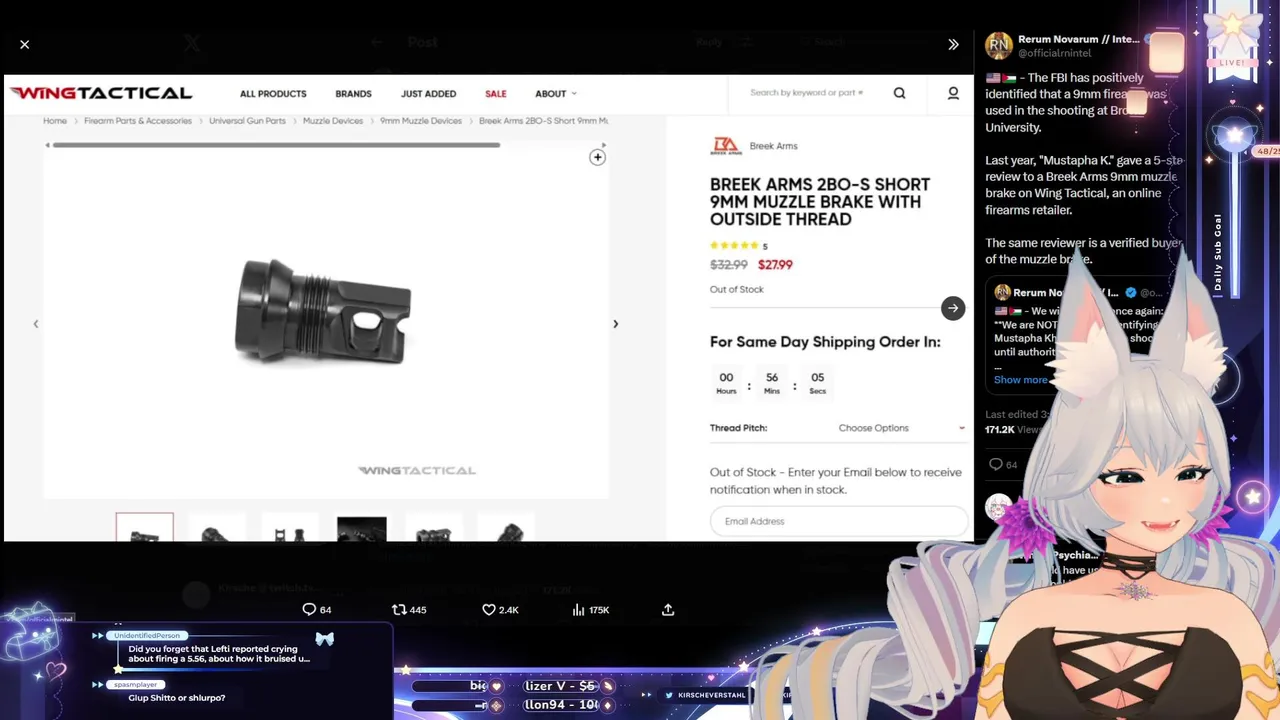Click the spasmplayer chat username
Viewport: 1280px width, 720px height.
[x=136, y=684]
